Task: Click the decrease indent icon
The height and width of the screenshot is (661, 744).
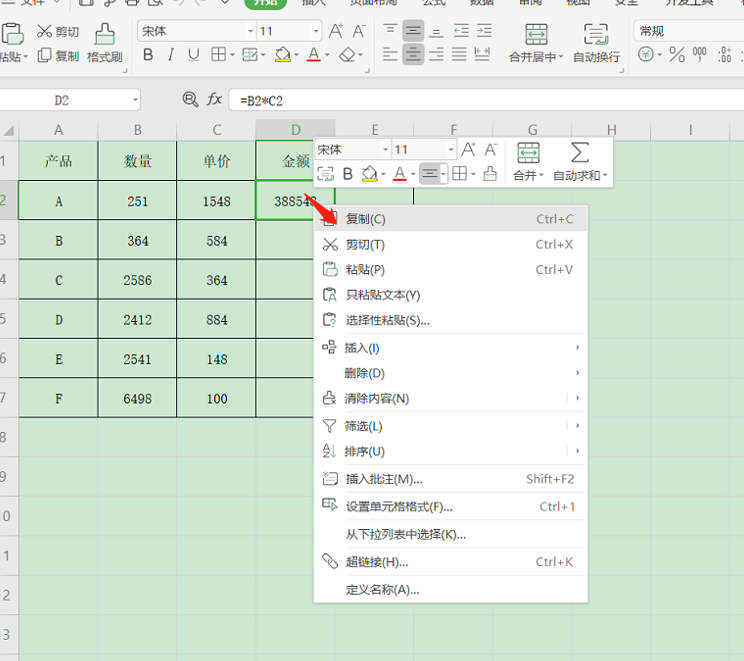Action: click(x=461, y=31)
